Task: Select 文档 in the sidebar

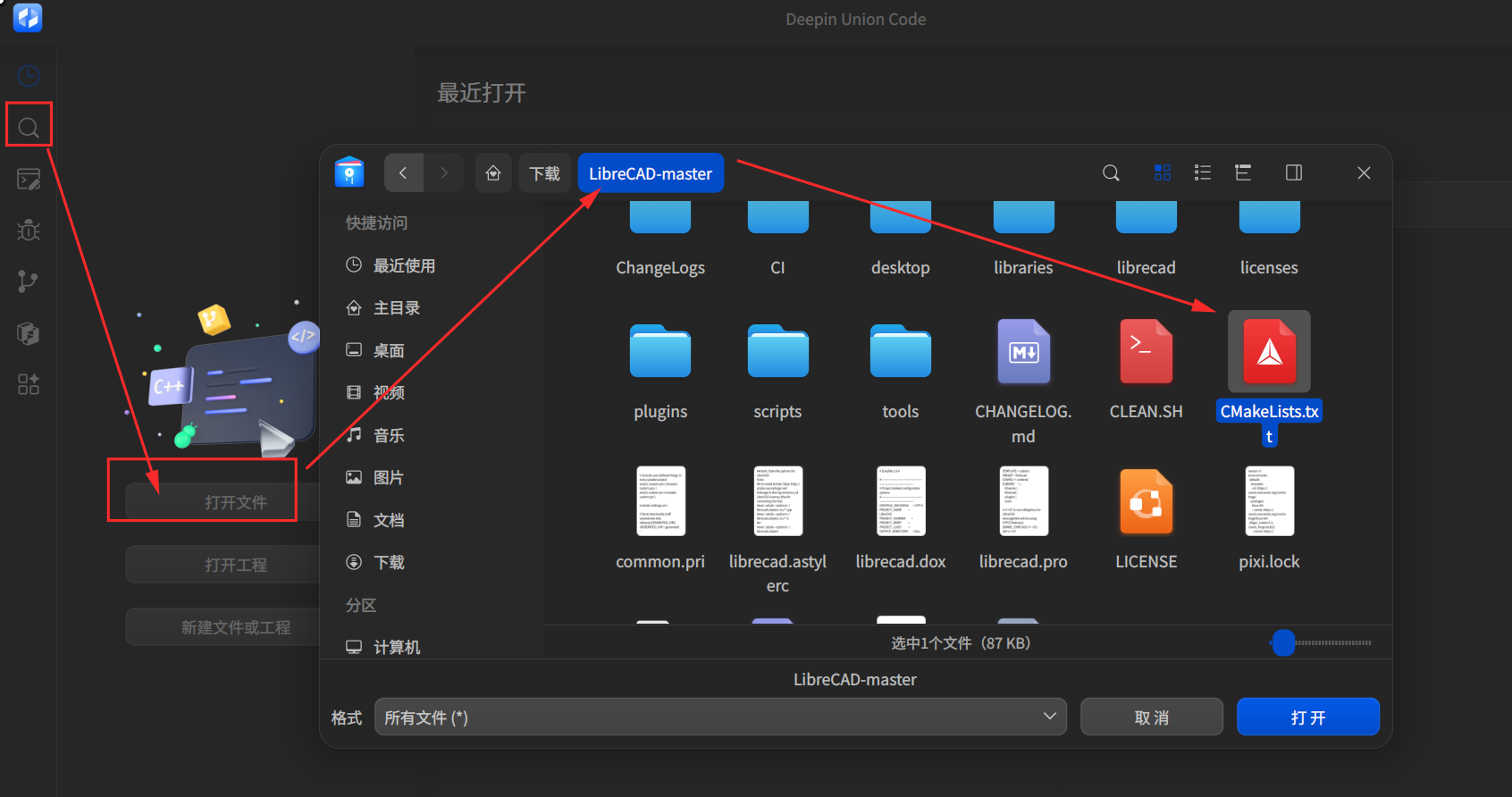Action: click(x=389, y=520)
